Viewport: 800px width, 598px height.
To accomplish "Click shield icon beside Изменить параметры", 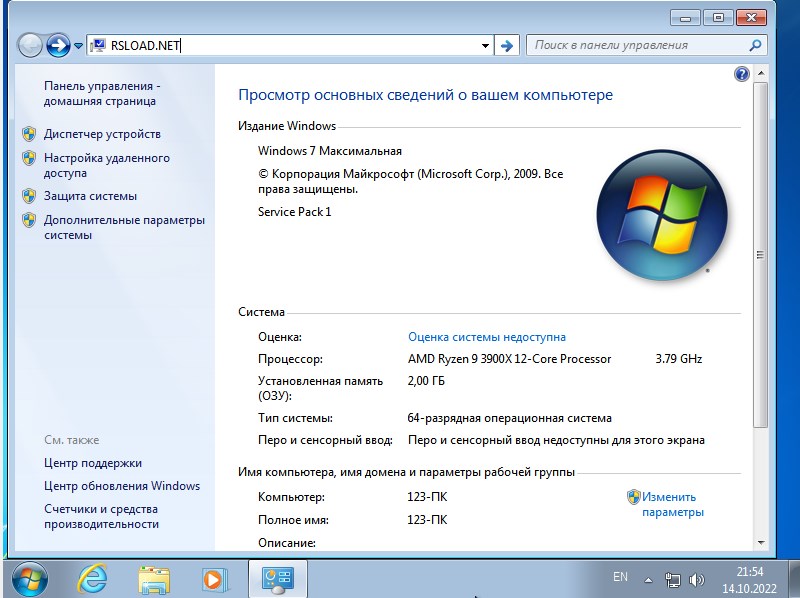I will click(x=634, y=497).
